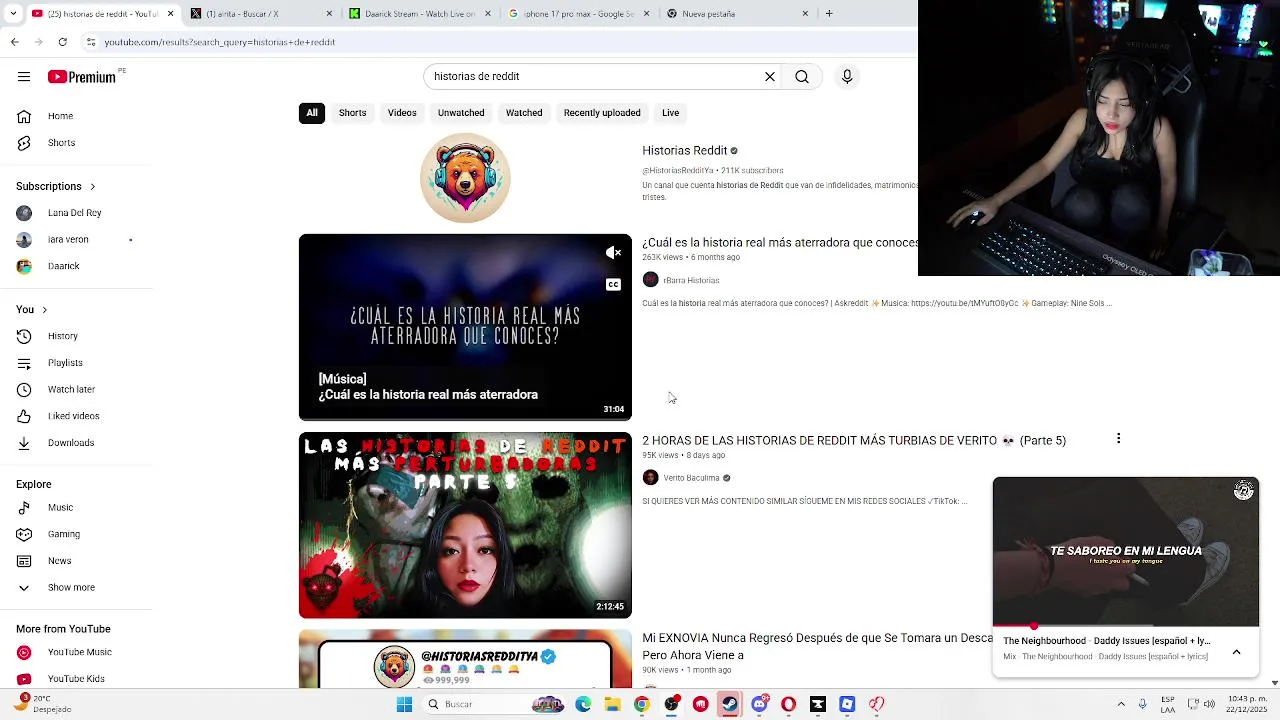Screen dimensions: 1280x720
Task: Open YouTube Kids from sidebar
Action: (x=76, y=679)
